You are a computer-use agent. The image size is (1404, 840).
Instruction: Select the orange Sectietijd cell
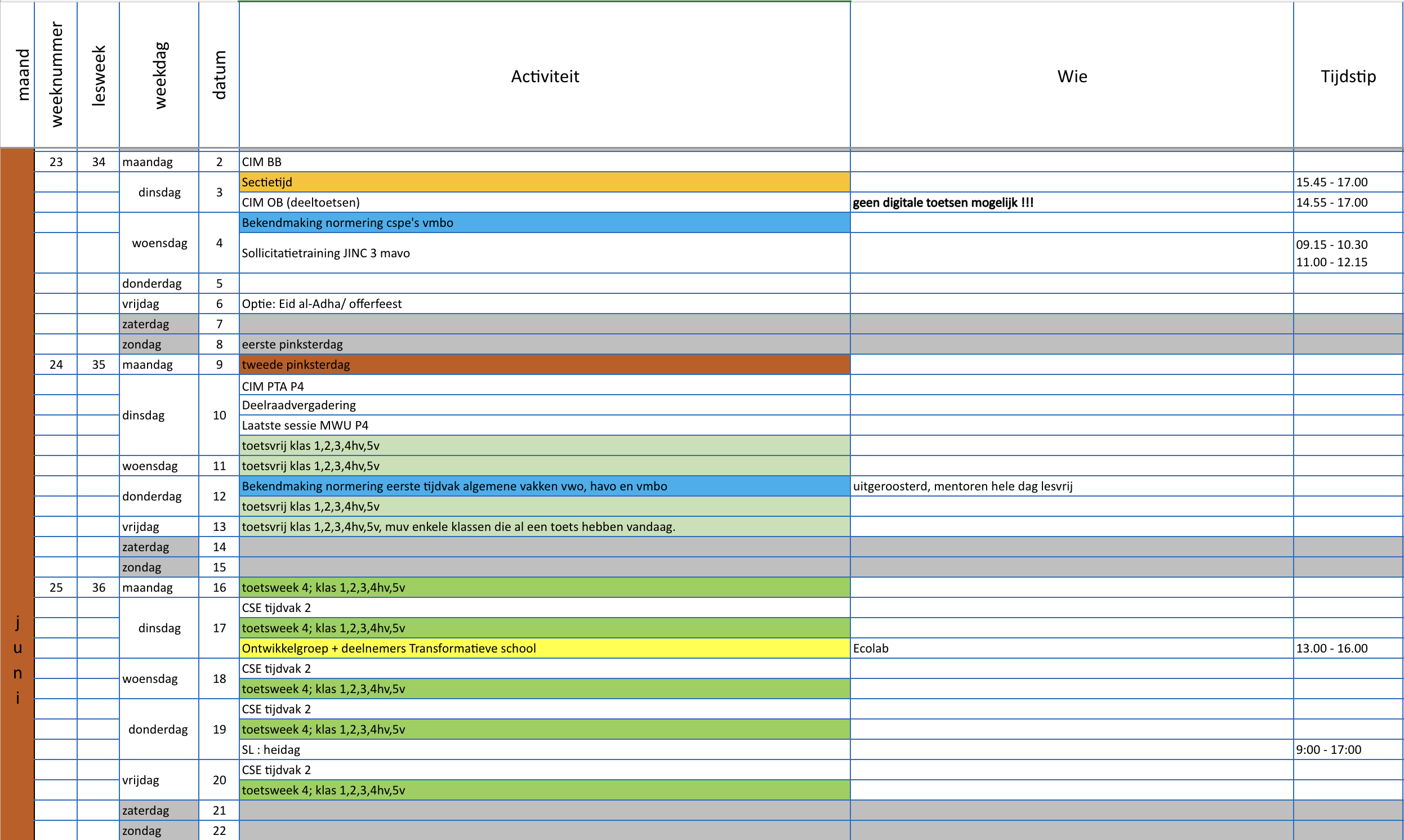pos(545,182)
